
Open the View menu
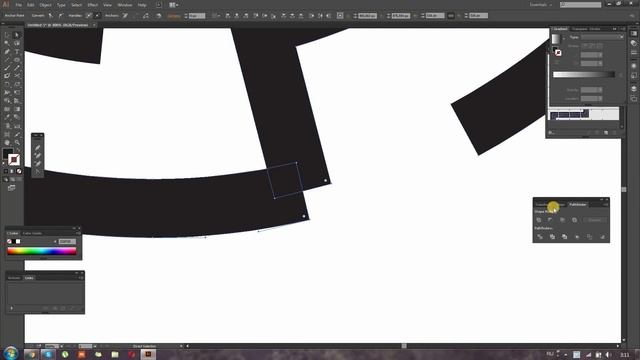click(x=107, y=5)
